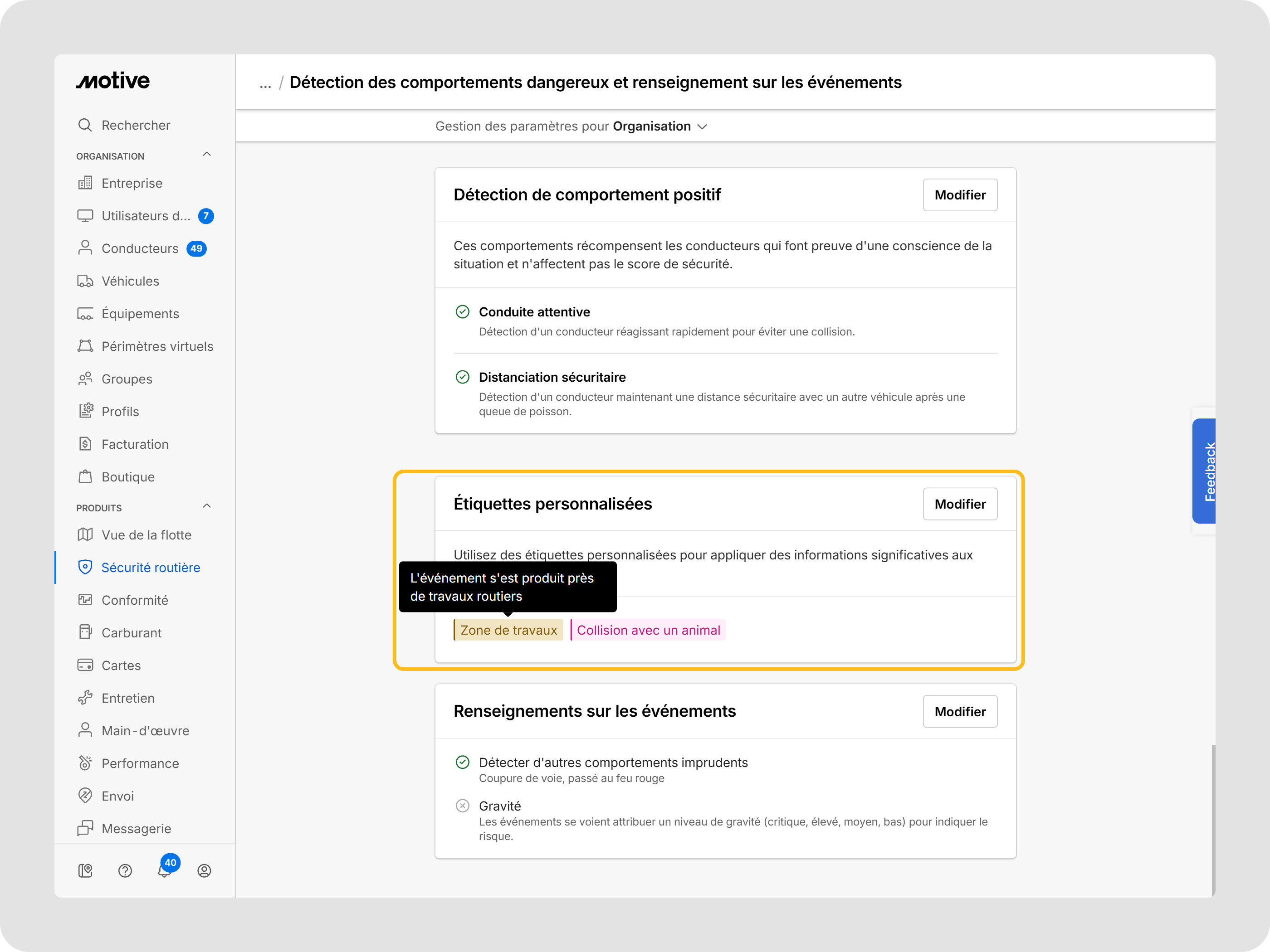This screenshot has width=1270, height=952.
Task: Click Modifier for Renseignements sur les événements
Action: coord(960,712)
